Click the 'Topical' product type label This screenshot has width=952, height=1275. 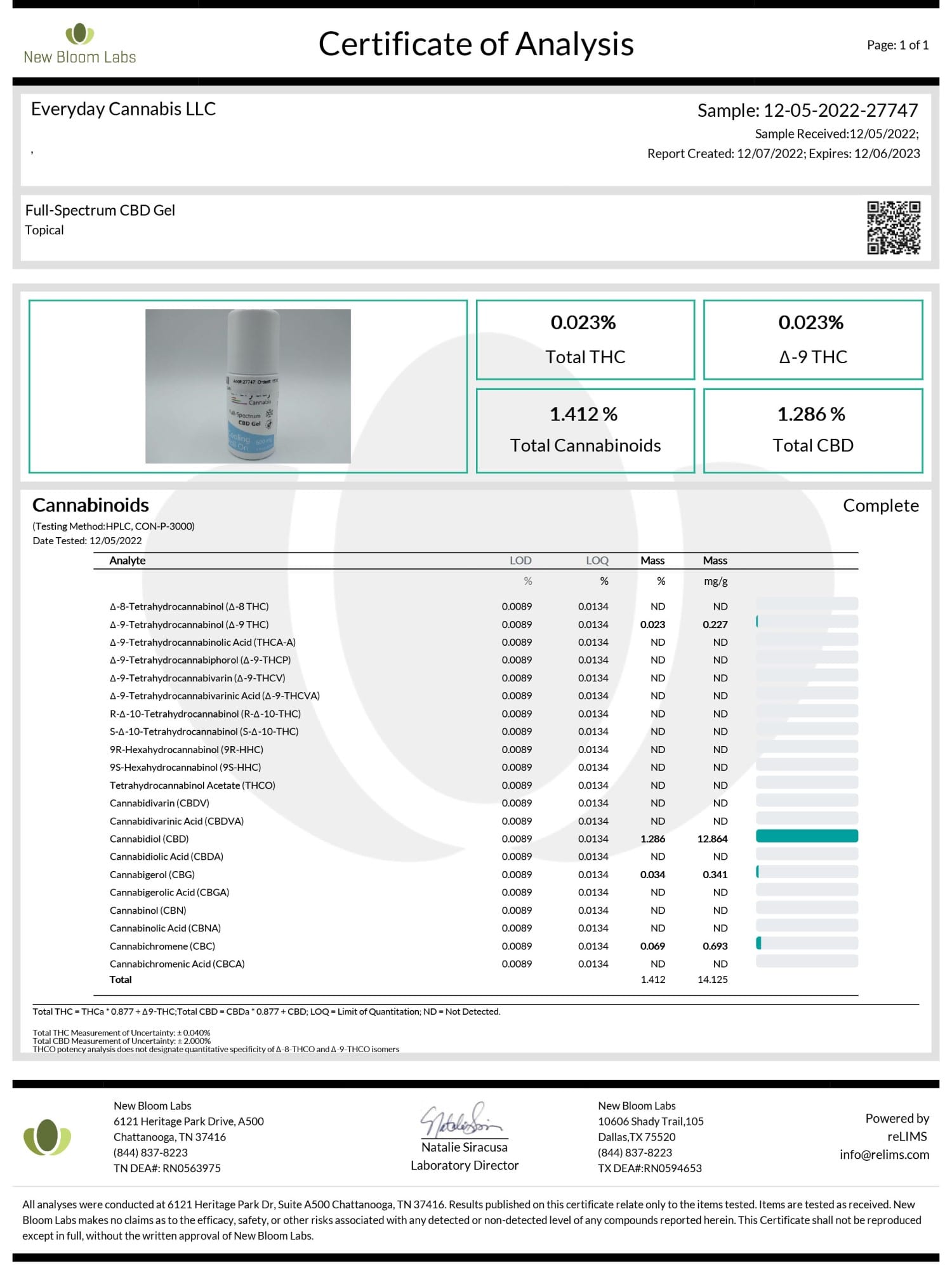(44, 230)
